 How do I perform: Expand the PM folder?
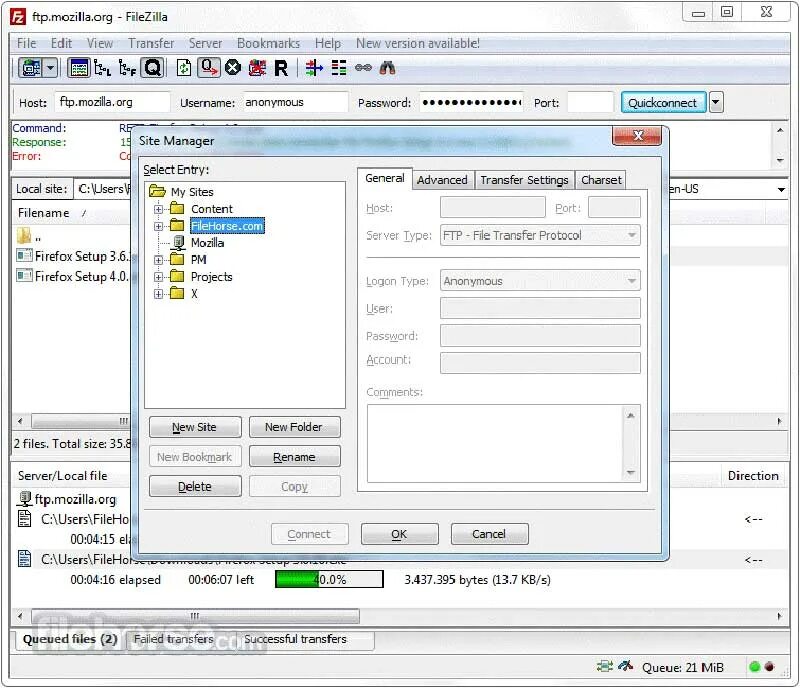point(159,260)
